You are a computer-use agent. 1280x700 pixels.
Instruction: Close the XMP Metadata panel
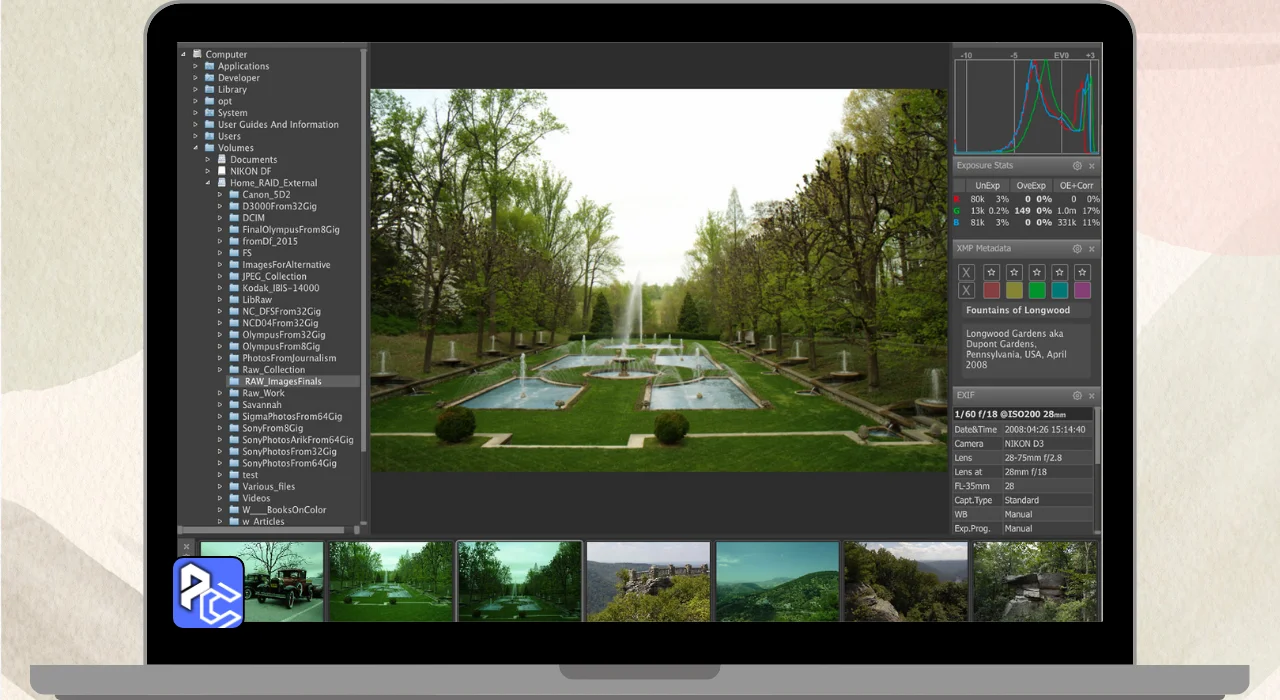pyautogui.click(x=1092, y=249)
